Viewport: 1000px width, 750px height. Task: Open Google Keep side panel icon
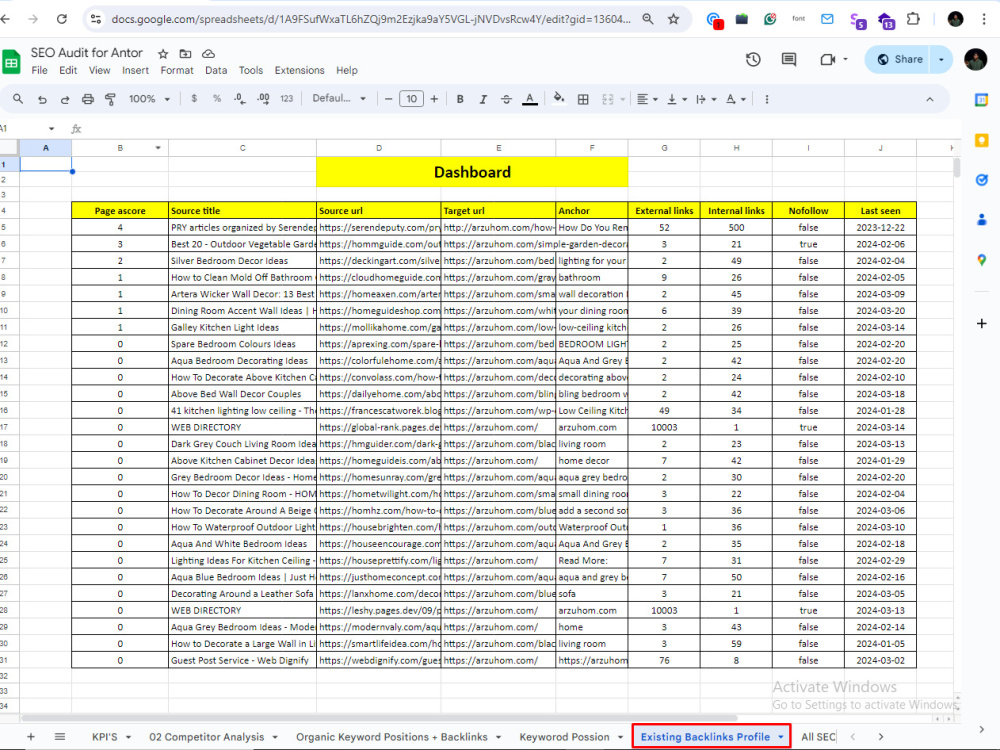pyautogui.click(x=982, y=140)
